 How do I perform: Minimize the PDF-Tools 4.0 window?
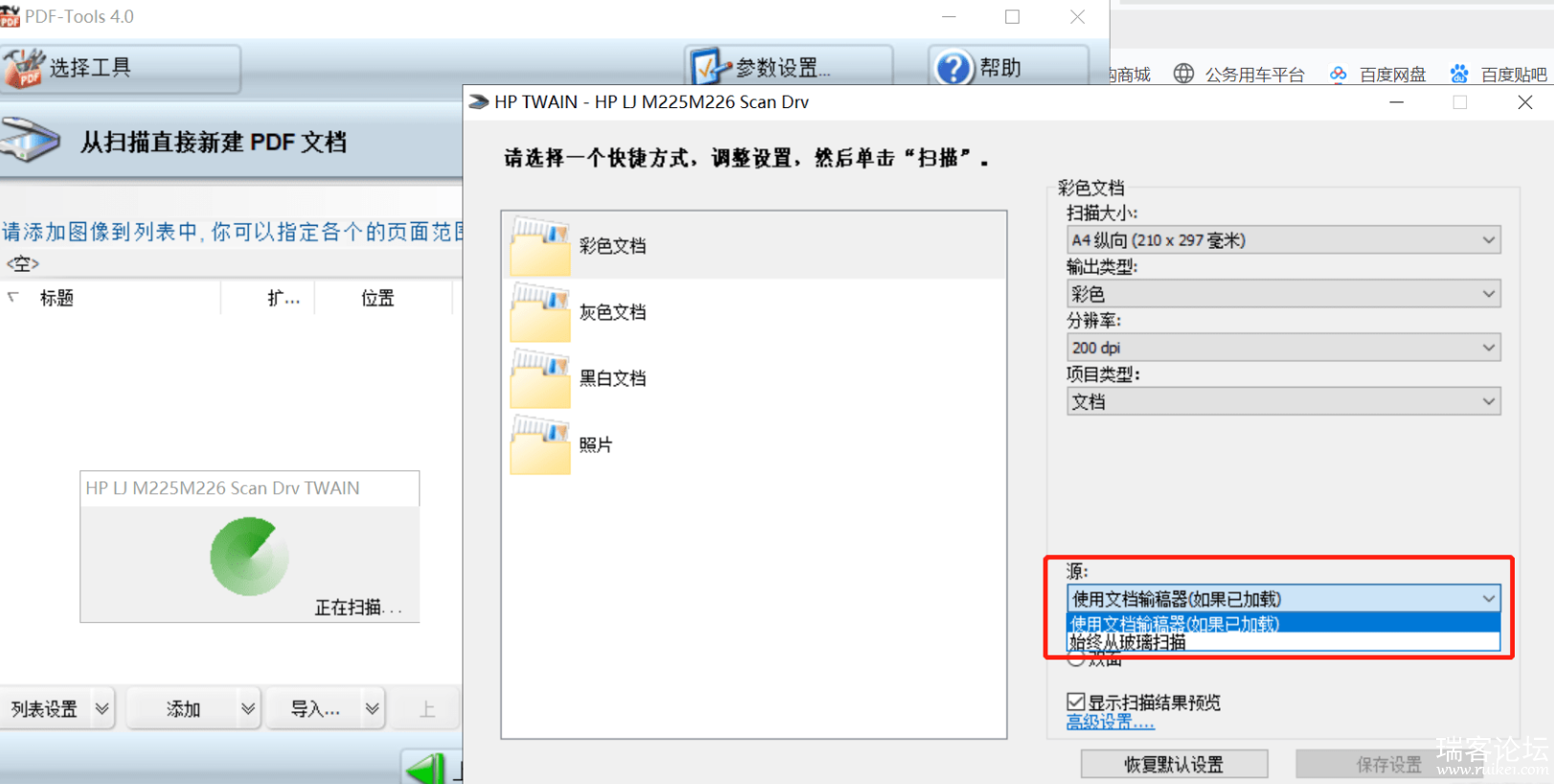949,16
